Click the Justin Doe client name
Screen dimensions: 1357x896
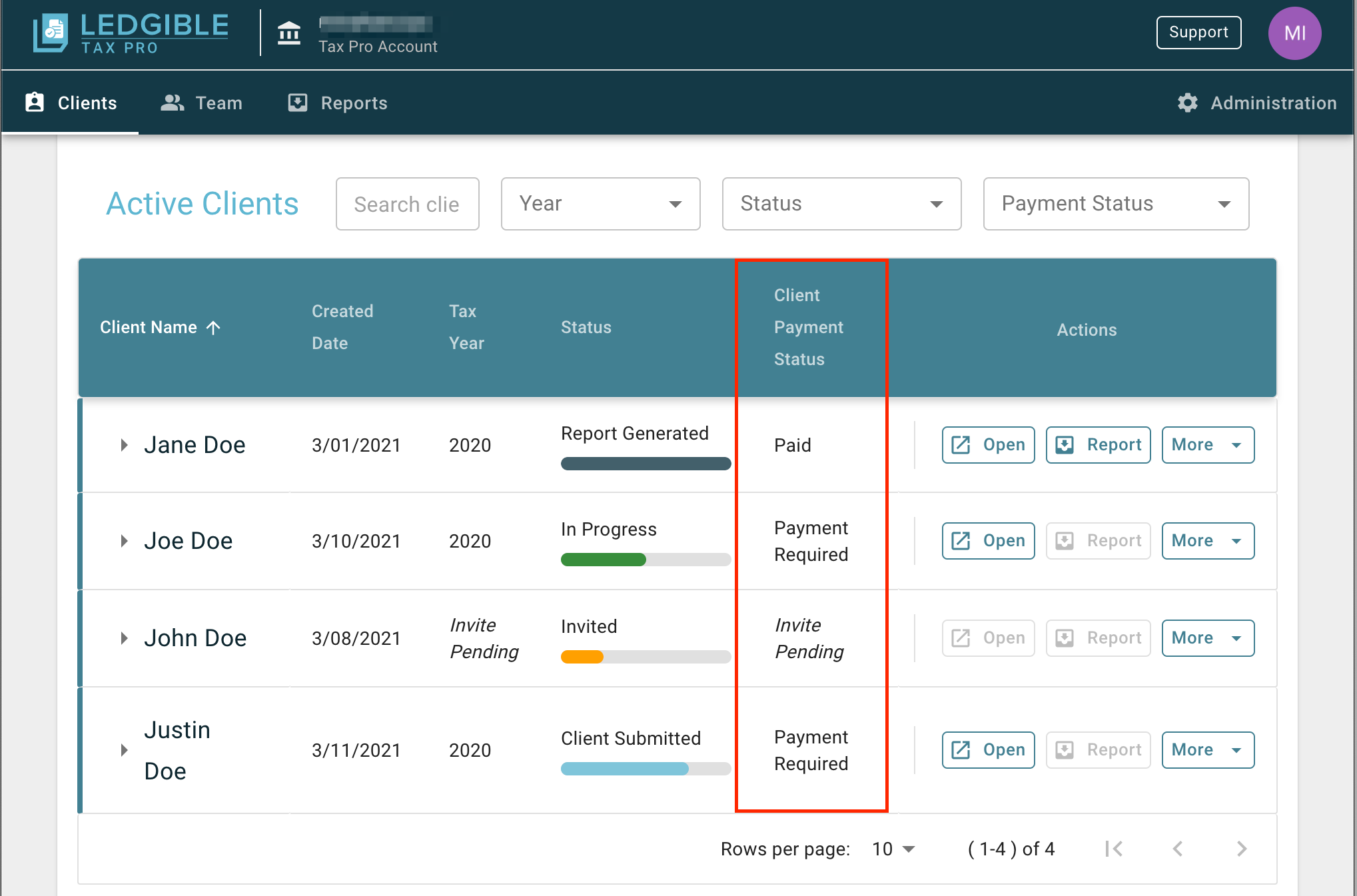177,750
